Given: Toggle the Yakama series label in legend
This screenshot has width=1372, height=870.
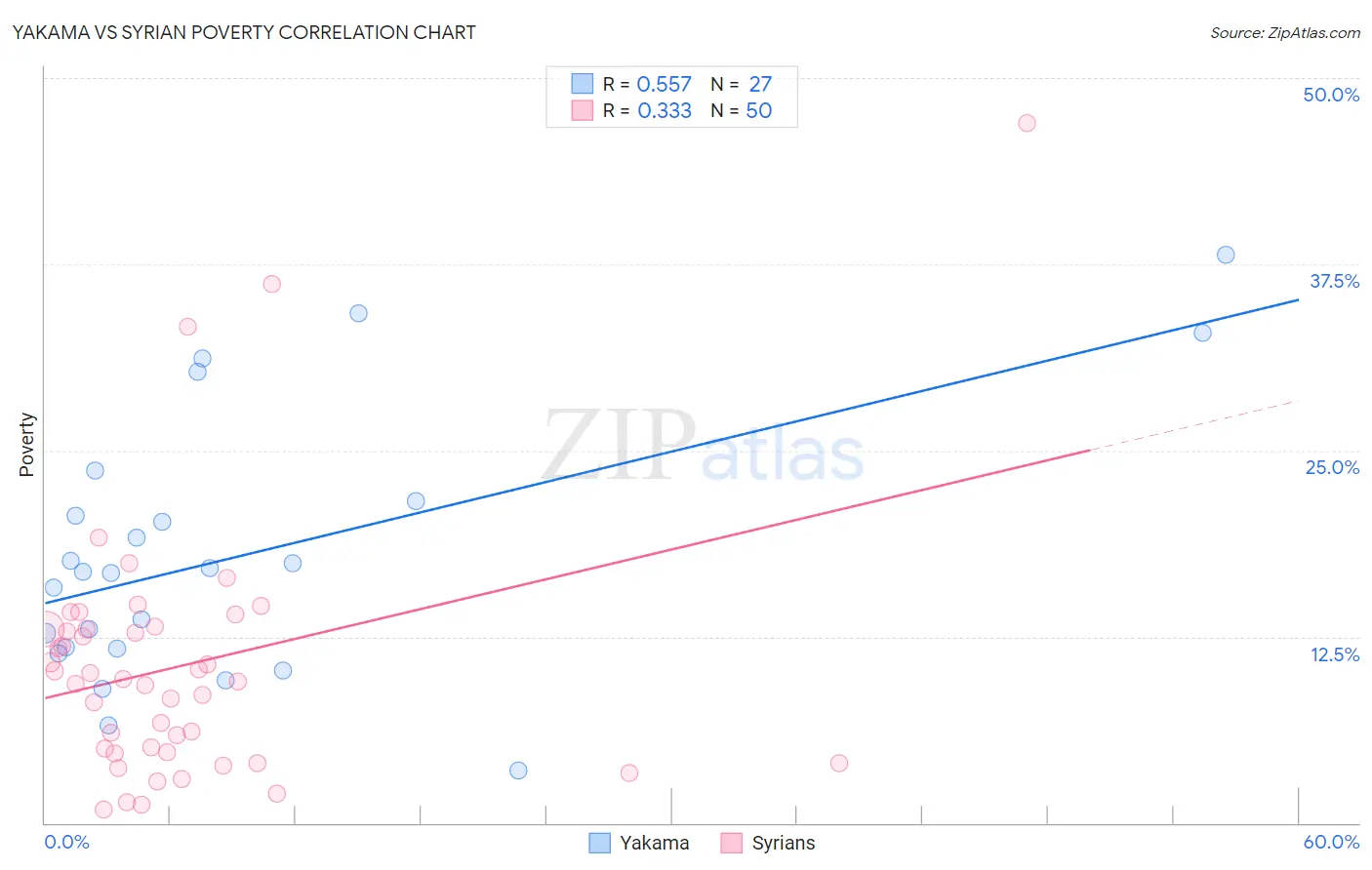Looking at the screenshot, I should (655, 843).
